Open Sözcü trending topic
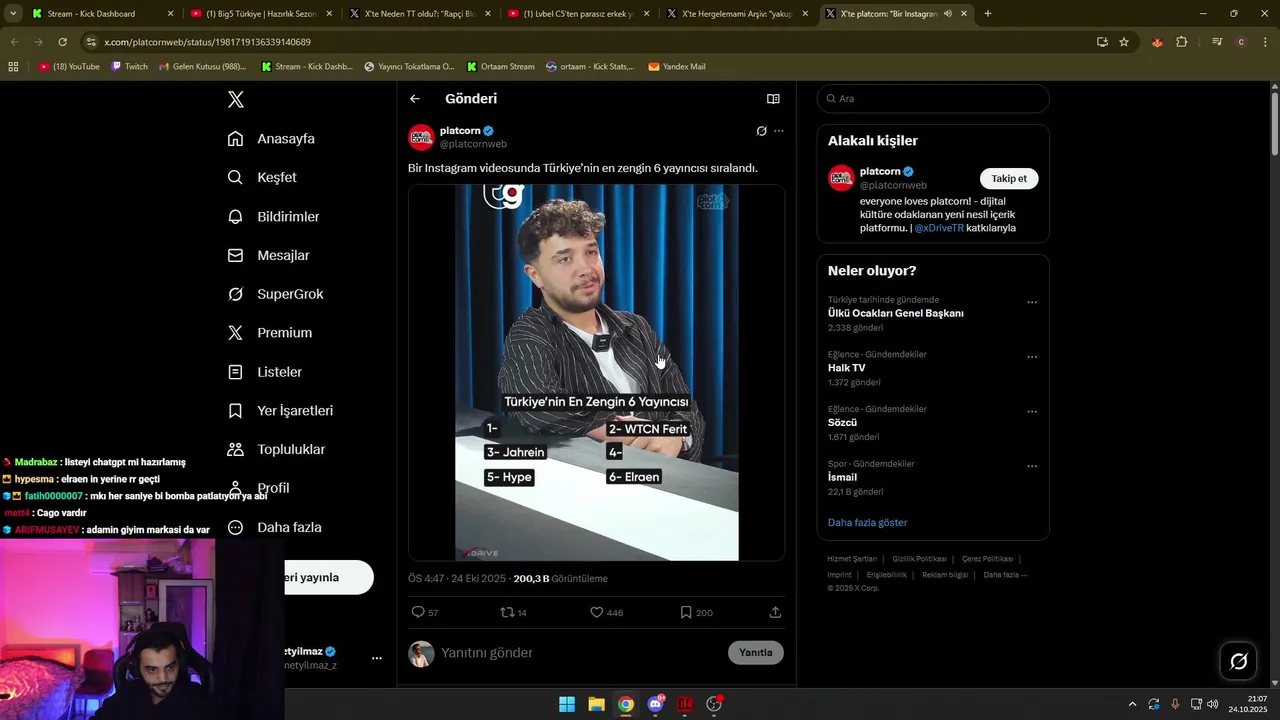Image resolution: width=1280 pixels, height=720 pixels. 842,423
